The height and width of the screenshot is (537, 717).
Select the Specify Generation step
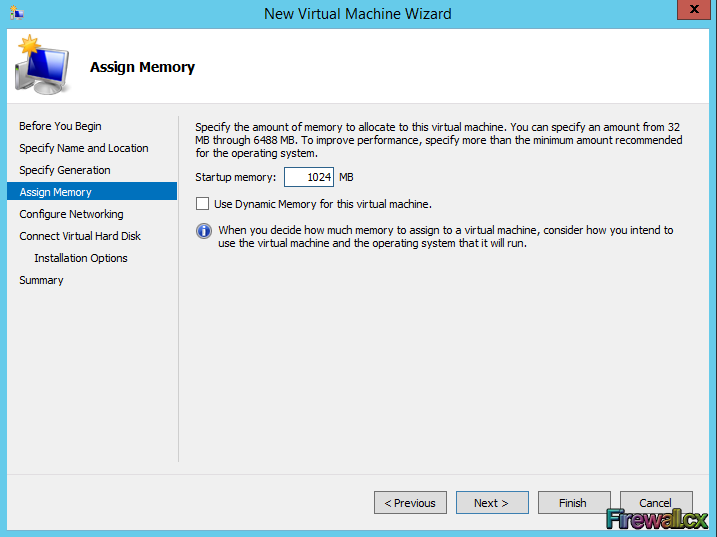coord(65,170)
